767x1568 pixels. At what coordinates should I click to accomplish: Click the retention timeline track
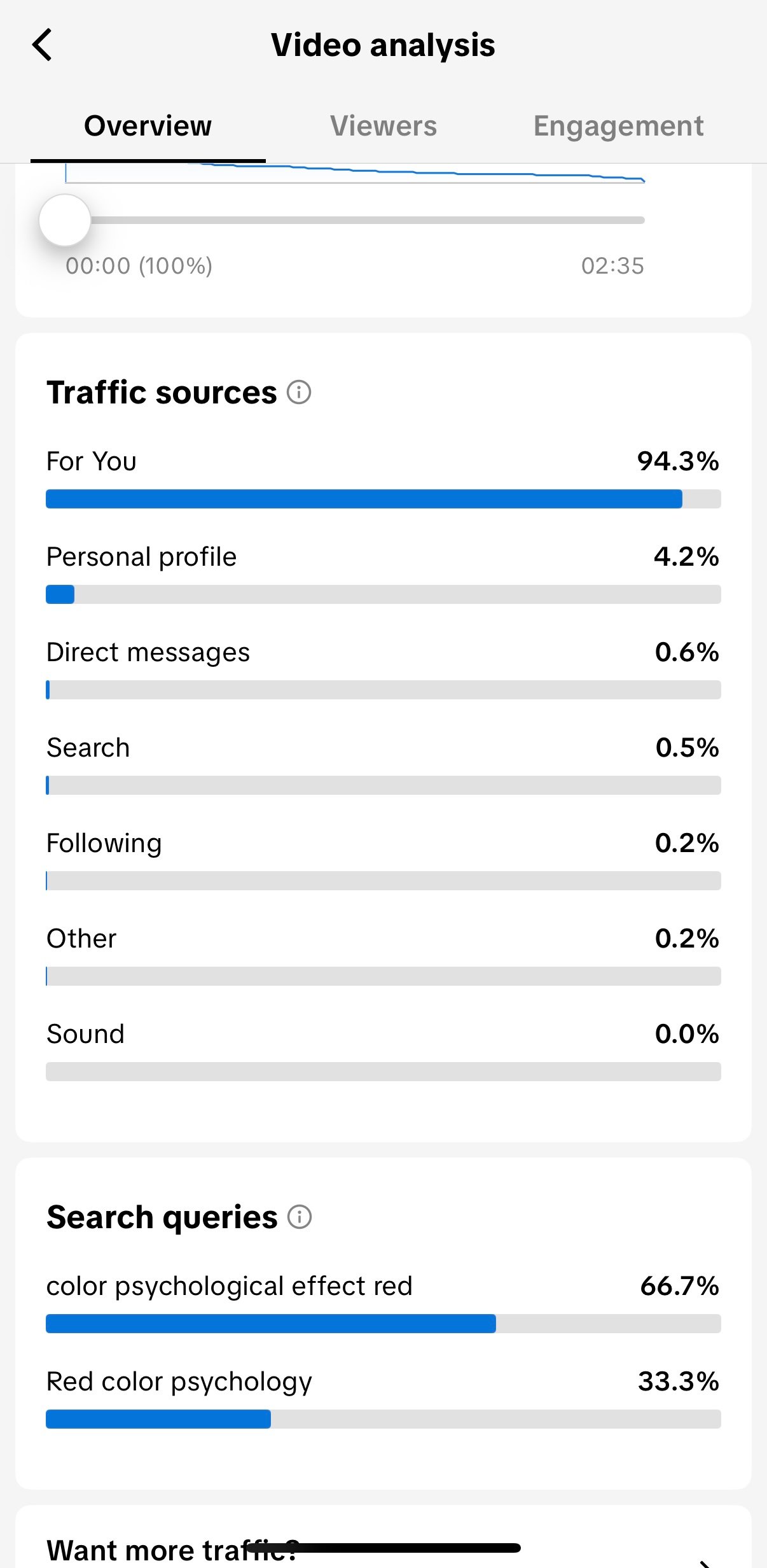369,220
